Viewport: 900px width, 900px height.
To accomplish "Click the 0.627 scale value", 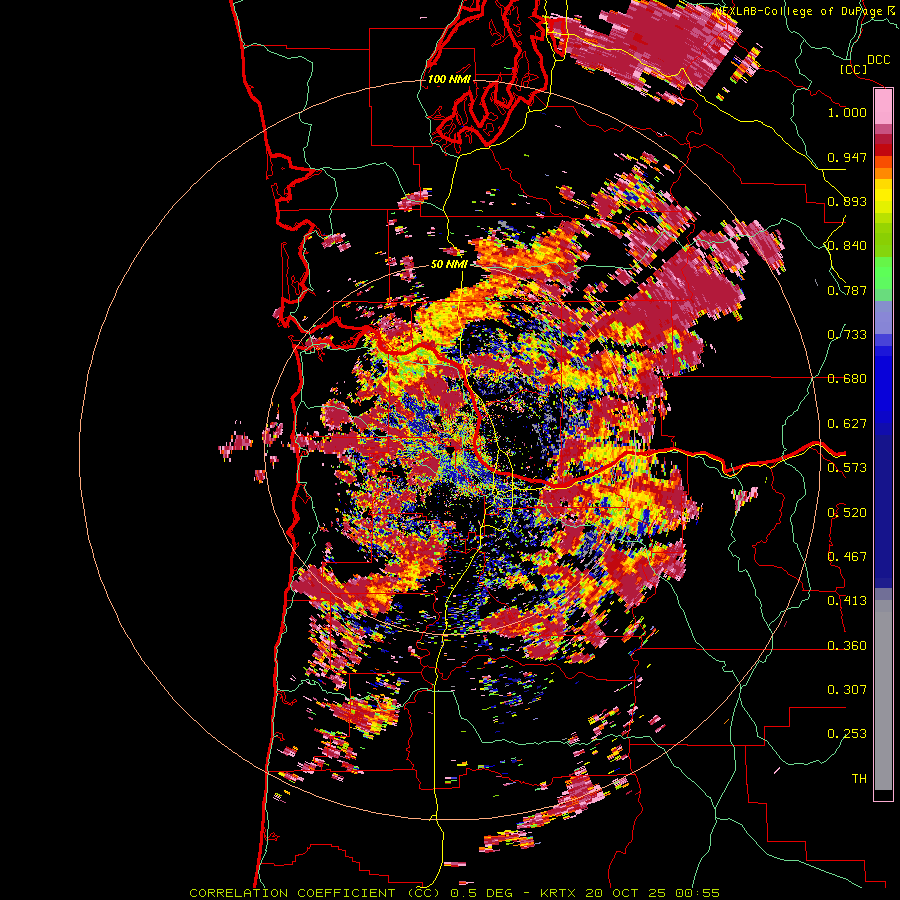I will [847, 424].
